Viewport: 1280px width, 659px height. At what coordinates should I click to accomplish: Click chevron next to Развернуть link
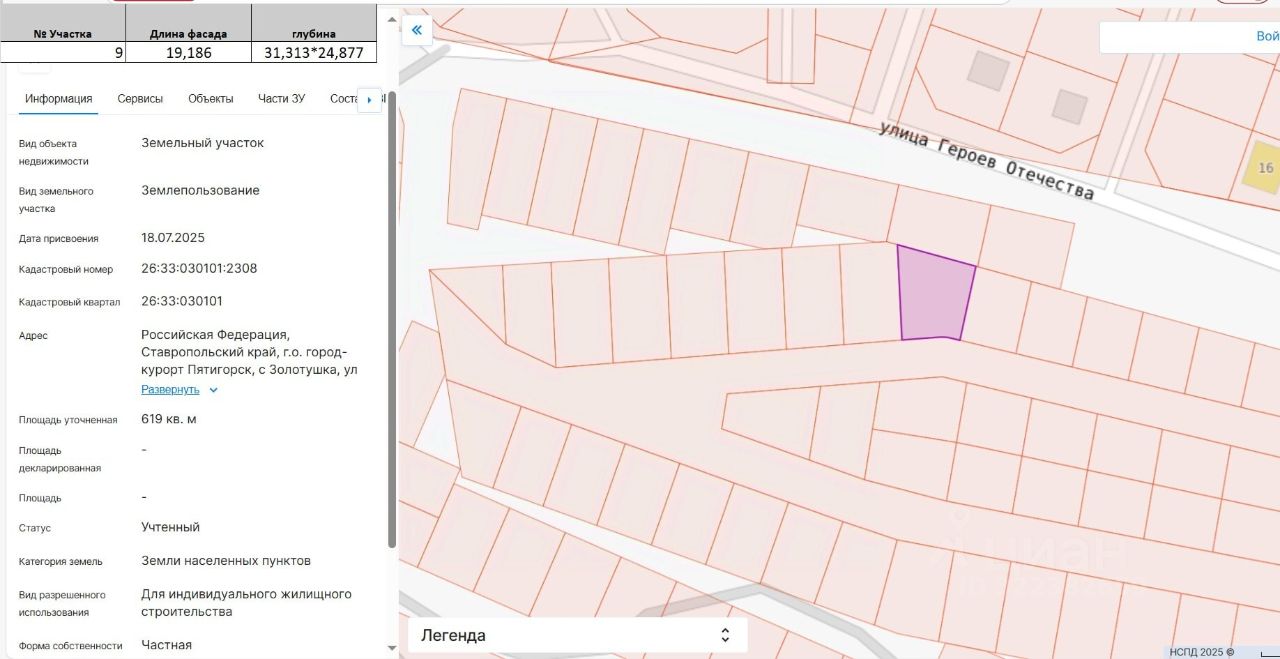(213, 390)
